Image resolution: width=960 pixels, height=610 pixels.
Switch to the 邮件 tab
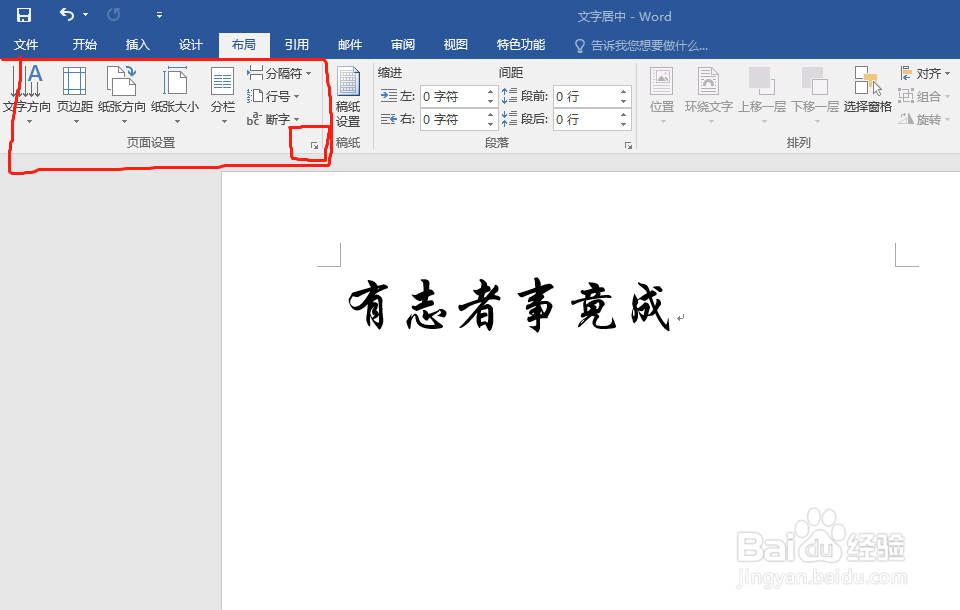point(350,45)
